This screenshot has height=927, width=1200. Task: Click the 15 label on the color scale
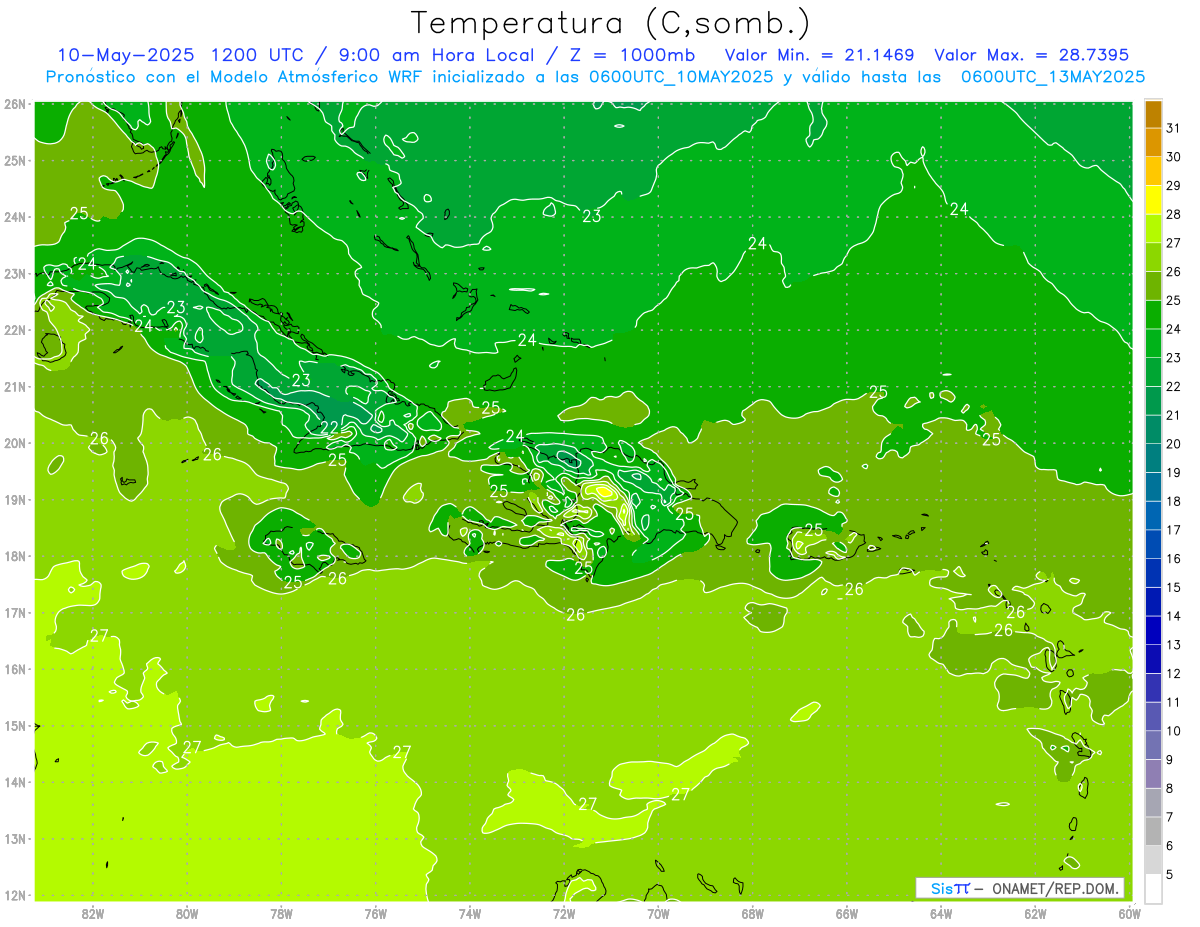coord(1173,587)
